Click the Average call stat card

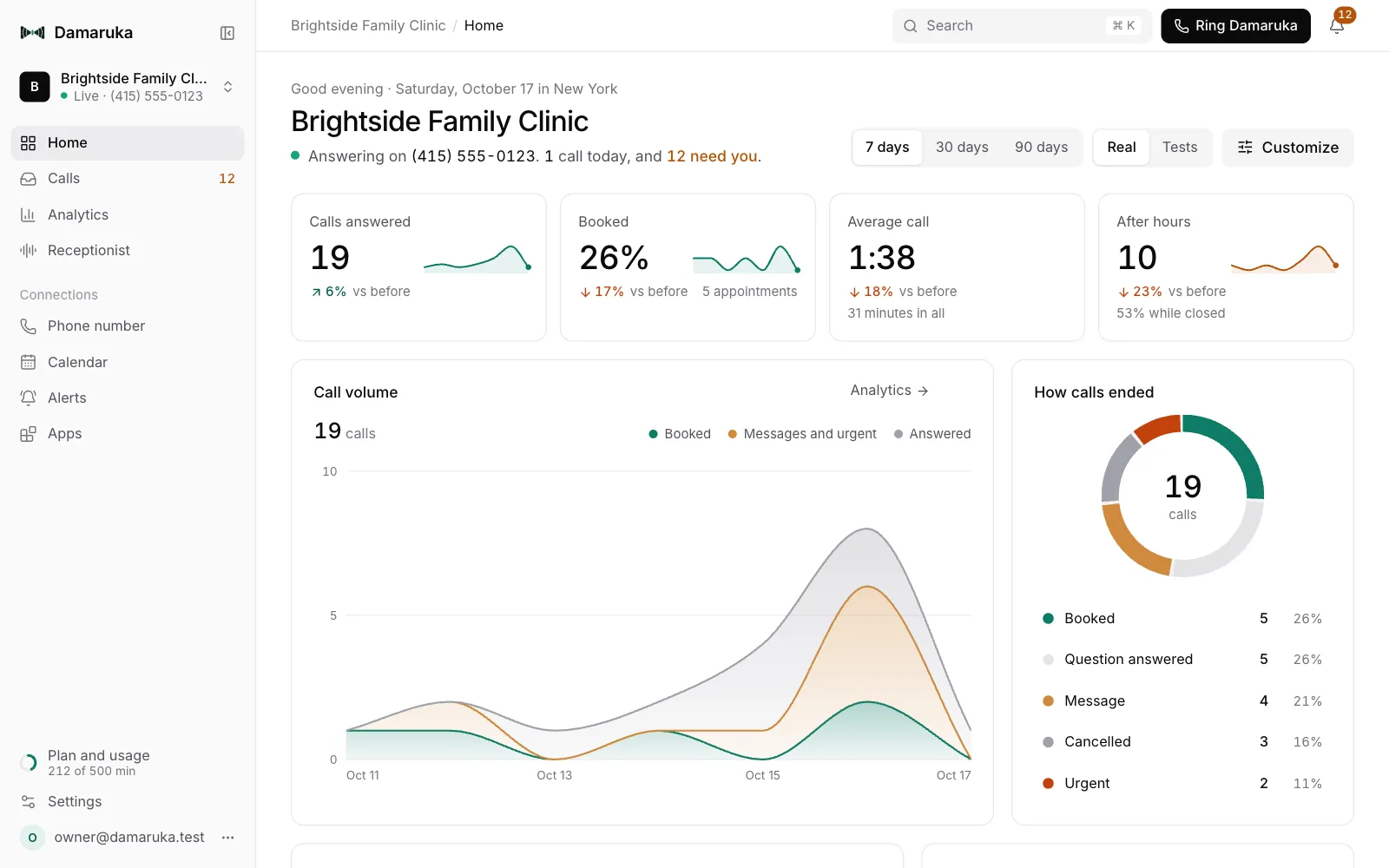coord(957,267)
